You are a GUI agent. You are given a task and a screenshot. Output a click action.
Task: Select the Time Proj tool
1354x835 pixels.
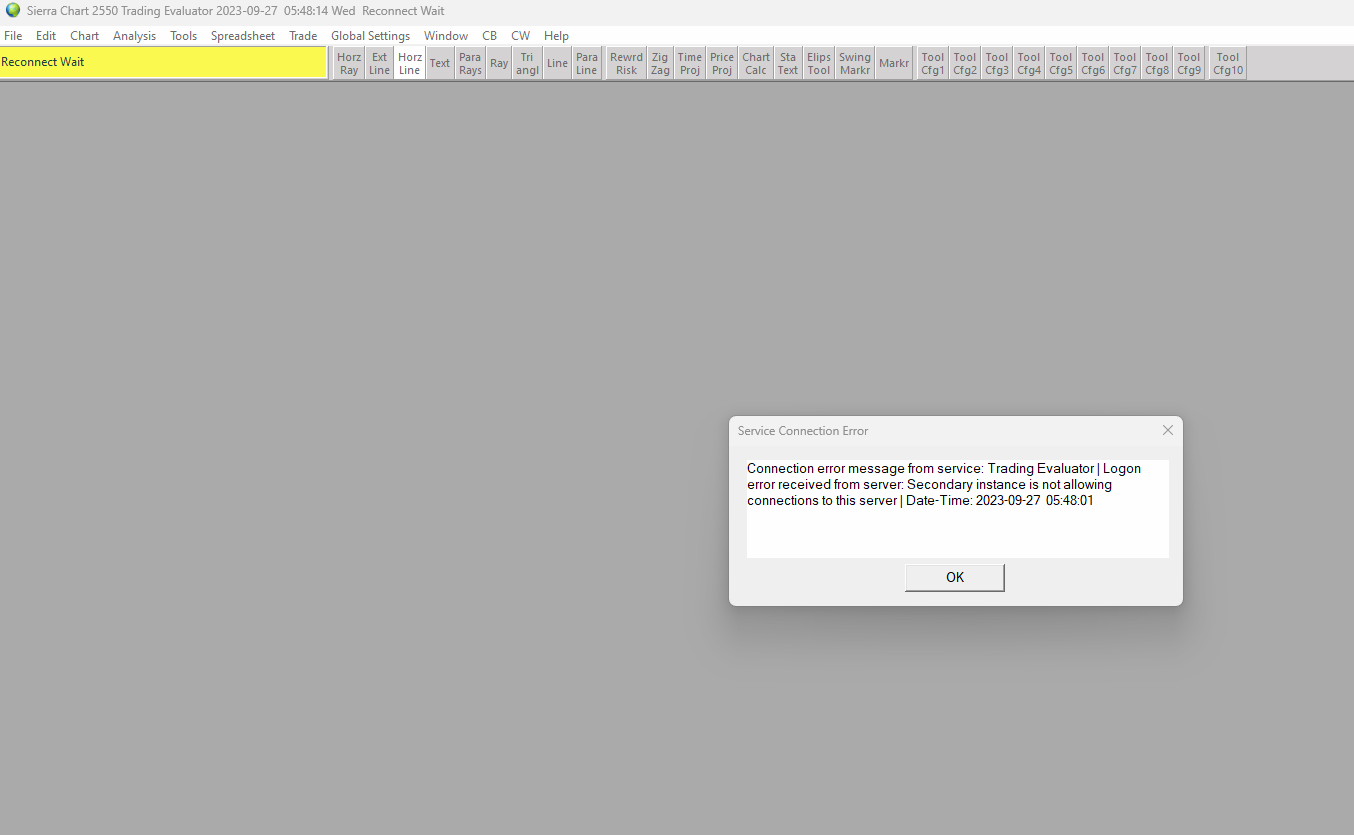coord(690,63)
